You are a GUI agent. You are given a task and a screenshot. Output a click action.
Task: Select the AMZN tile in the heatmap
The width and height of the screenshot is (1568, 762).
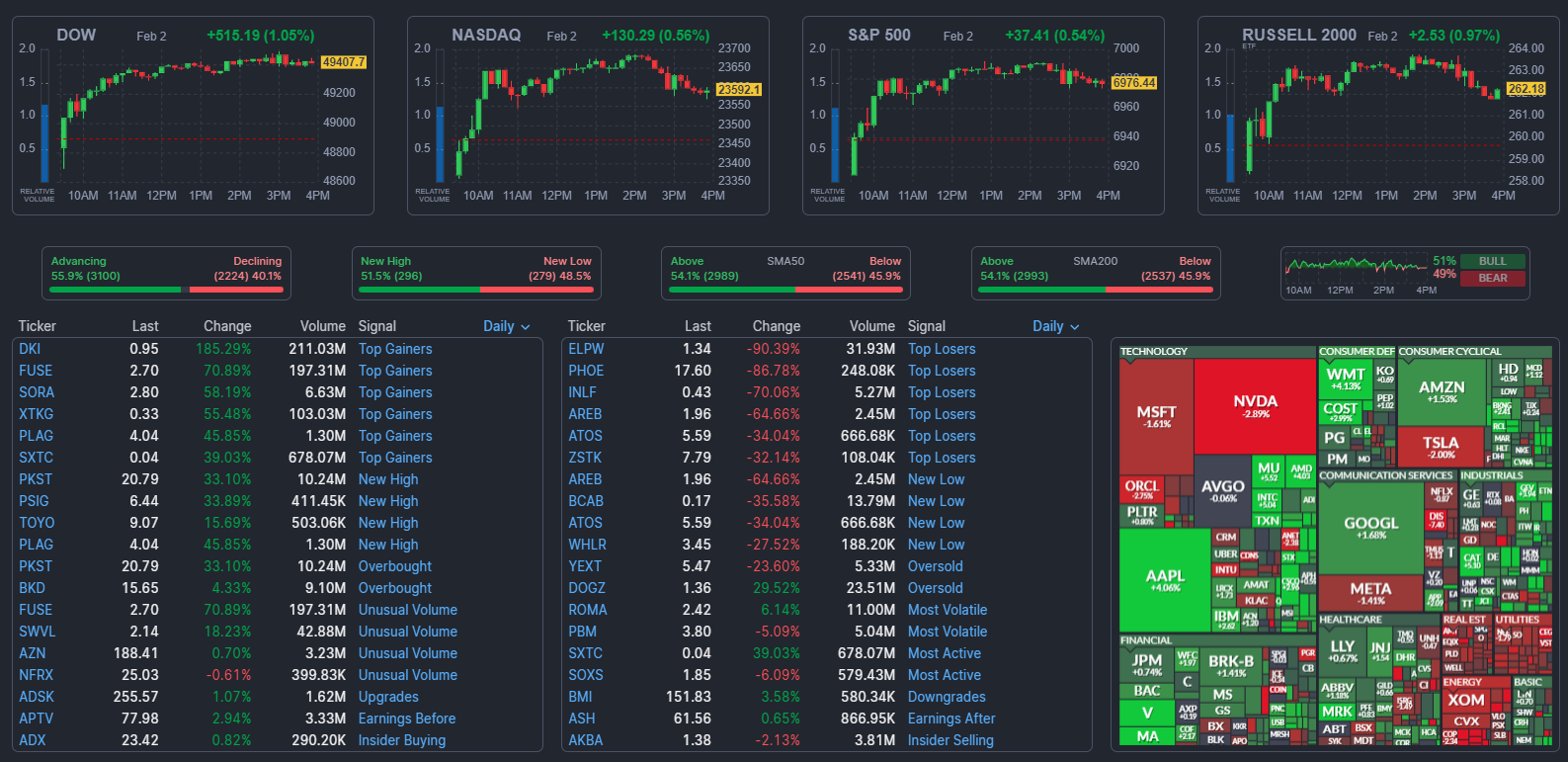point(1442,391)
